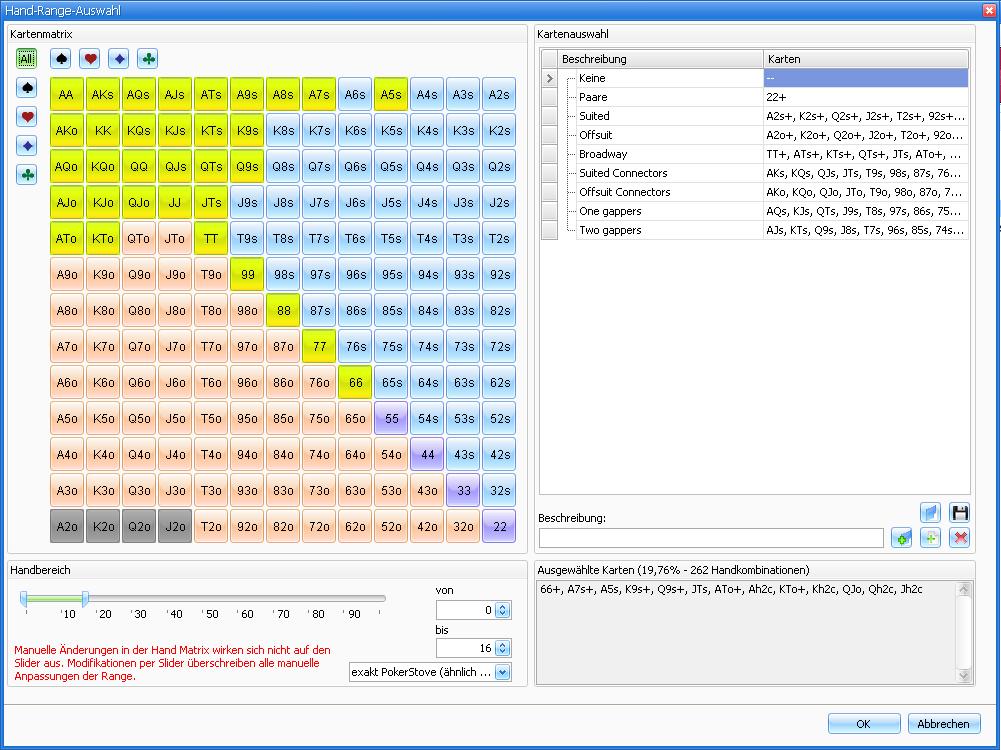Click the Handbereich slider track at 50
Image resolution: width=1001 pixels, height=750 pixels.
pyautogui.click(x=203, y=599)
